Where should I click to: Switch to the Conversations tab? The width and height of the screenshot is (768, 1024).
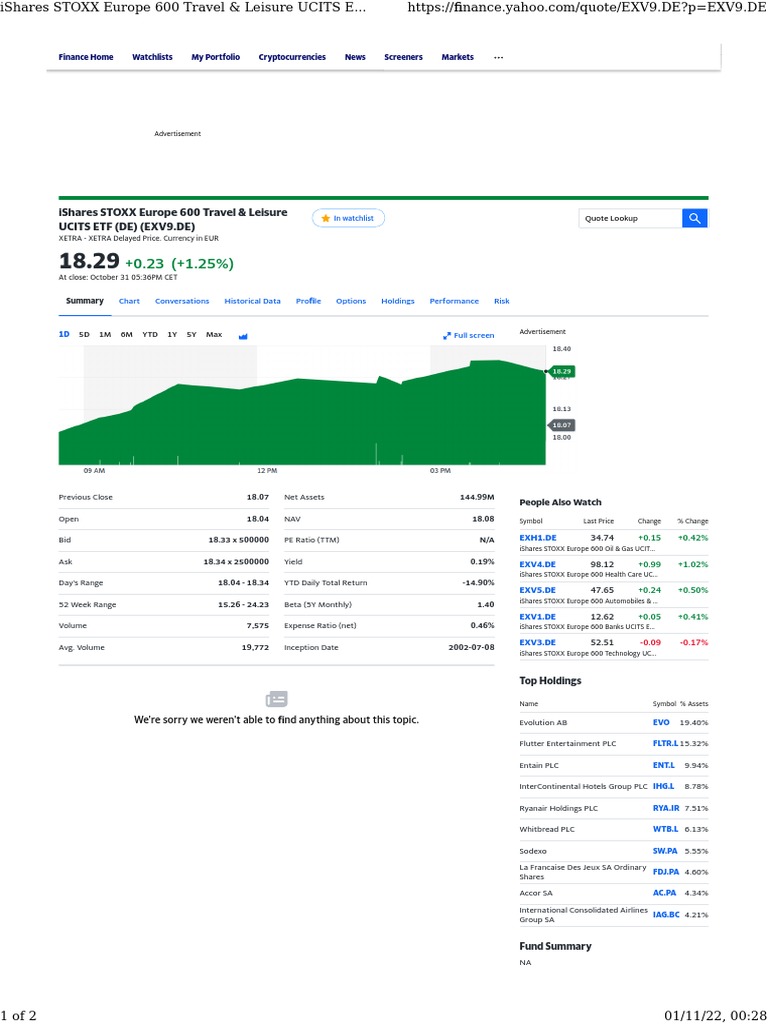182,301
